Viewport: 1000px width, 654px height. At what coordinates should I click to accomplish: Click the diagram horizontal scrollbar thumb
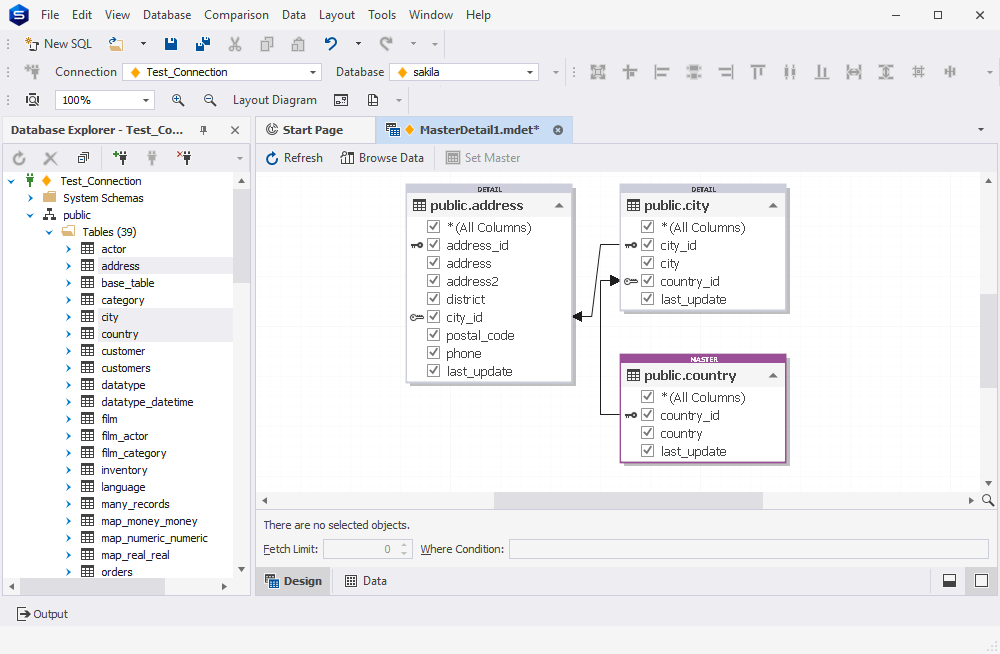click(628, 500)
